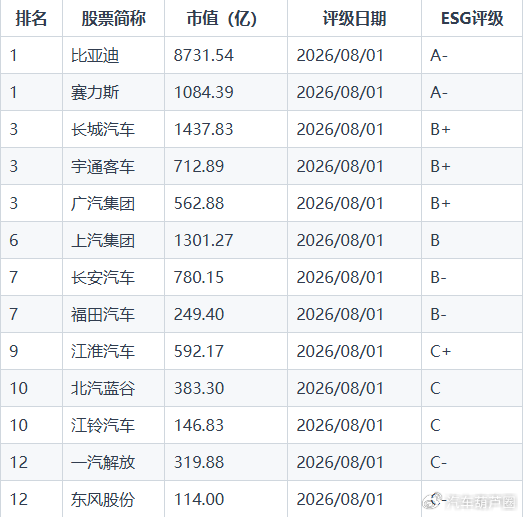The width and height of the screenshot is (523, 517).
Task: Click market value 1301.27
Action: point(203,240)
